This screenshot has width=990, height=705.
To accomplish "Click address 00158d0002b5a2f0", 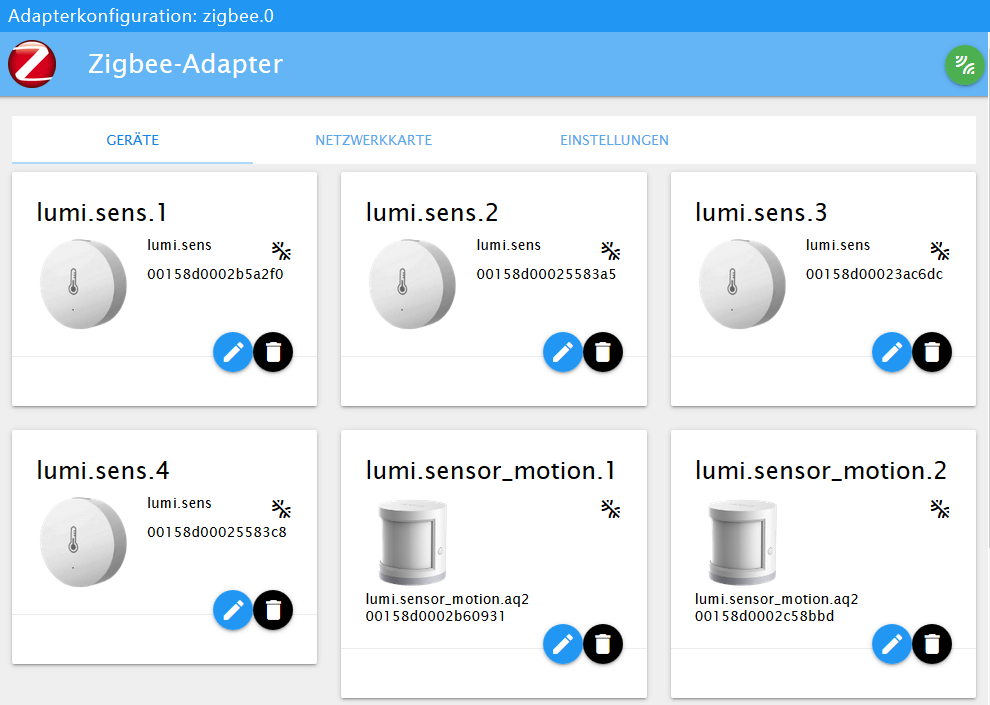I will [215, 274].
